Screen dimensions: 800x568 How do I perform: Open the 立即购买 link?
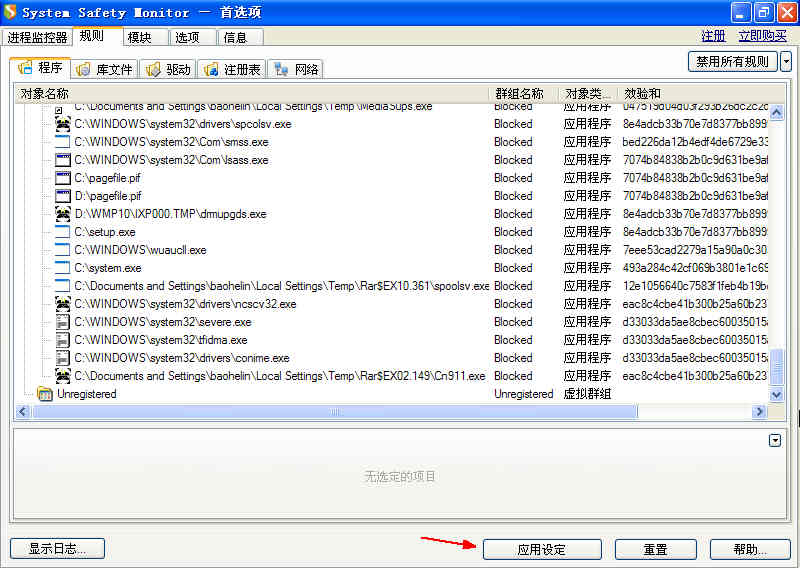tap(763, 36)
